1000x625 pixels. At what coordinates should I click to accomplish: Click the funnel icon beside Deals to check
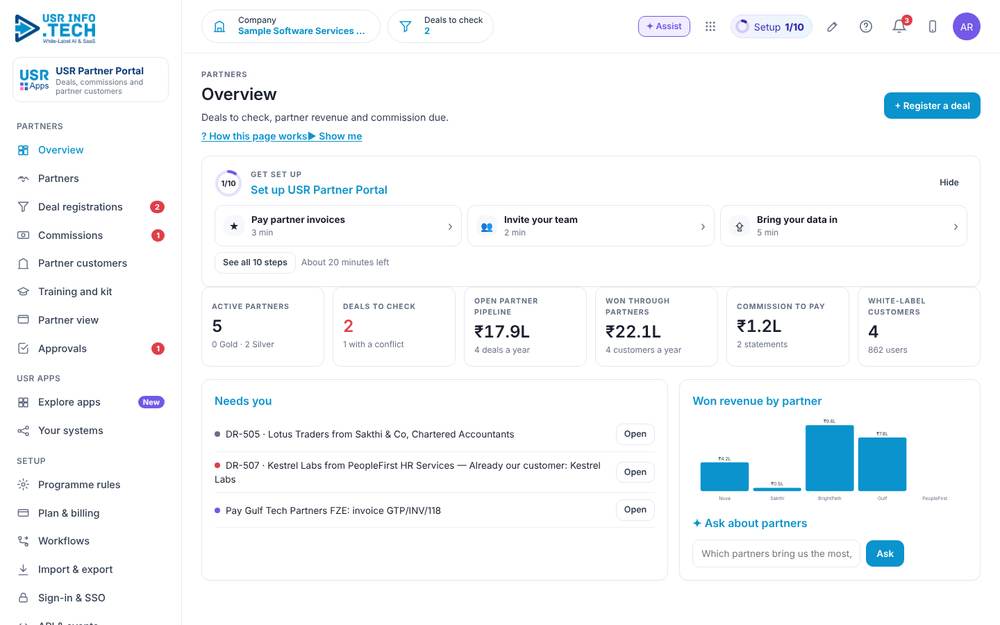pos(405,26)
